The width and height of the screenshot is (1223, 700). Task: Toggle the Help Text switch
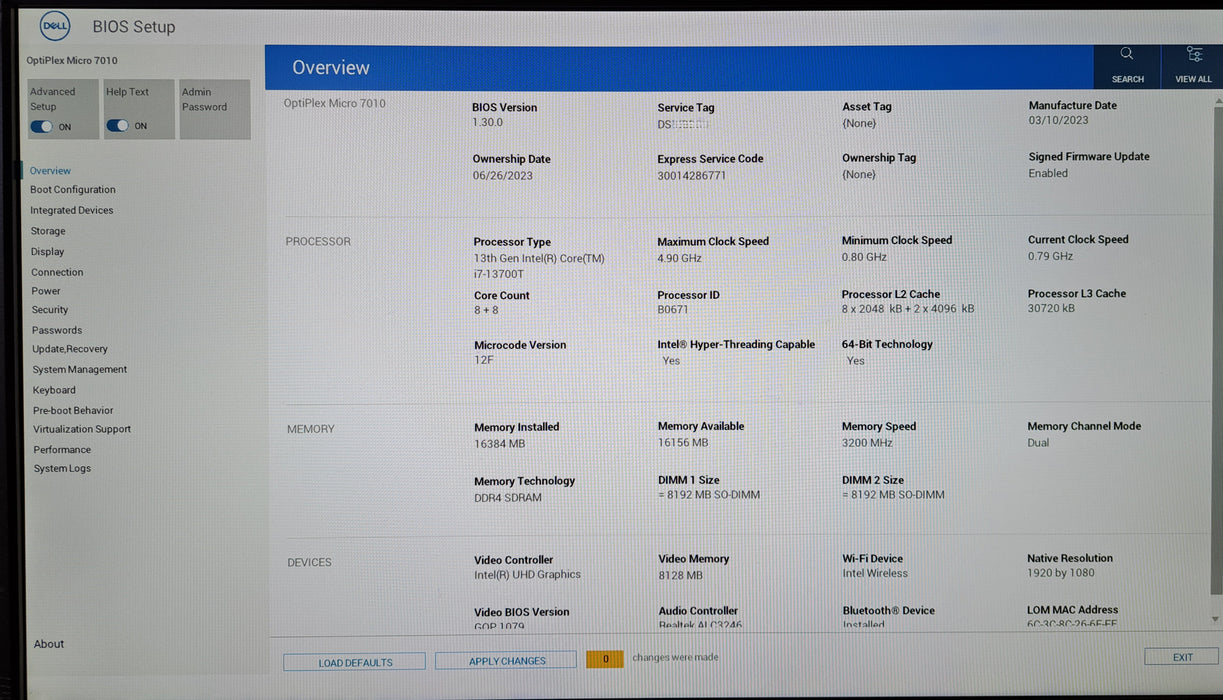118,126
